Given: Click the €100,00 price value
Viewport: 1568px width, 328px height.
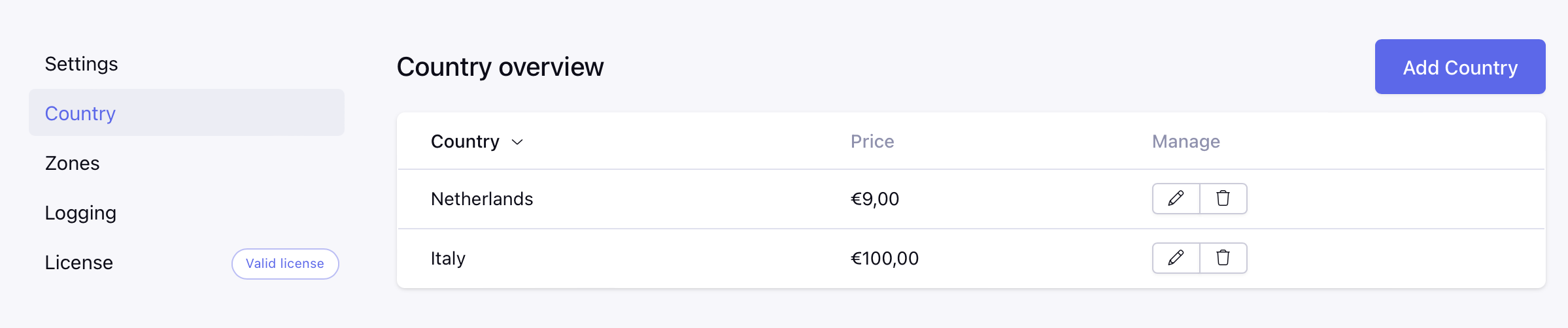Looking at the screenshot, I should [885, 258].
